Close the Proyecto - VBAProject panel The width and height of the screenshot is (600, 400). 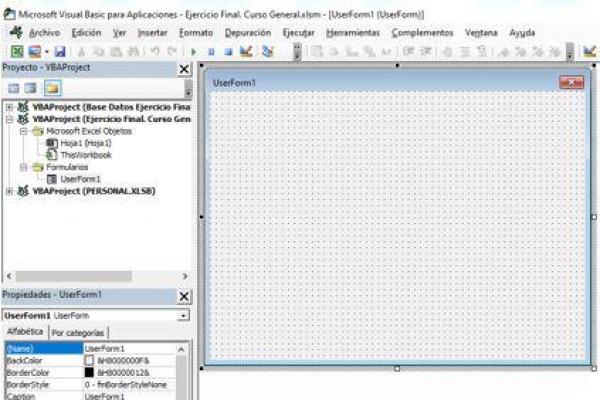tap(184, 68)
